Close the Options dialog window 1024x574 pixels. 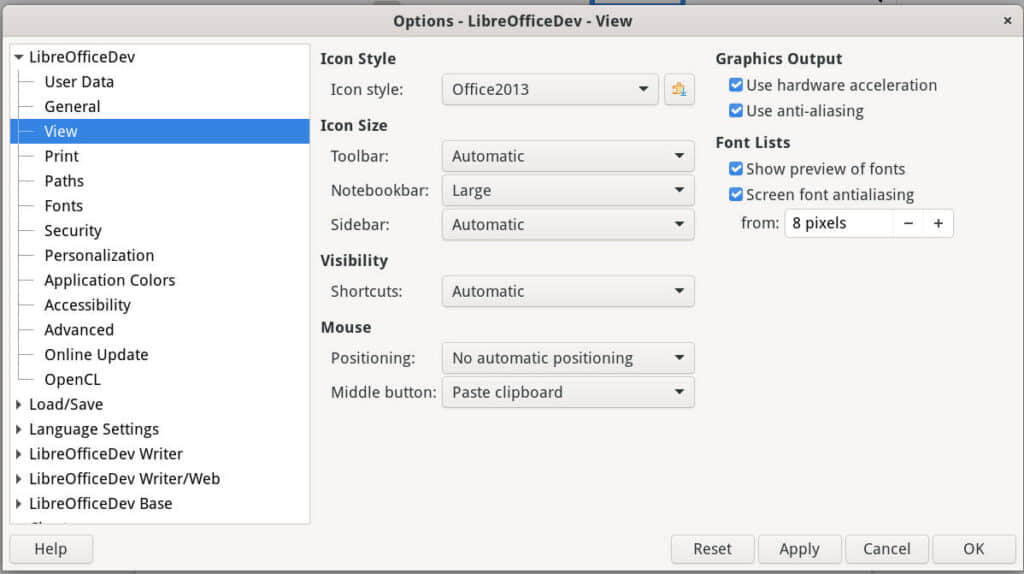click(1007, 20)
